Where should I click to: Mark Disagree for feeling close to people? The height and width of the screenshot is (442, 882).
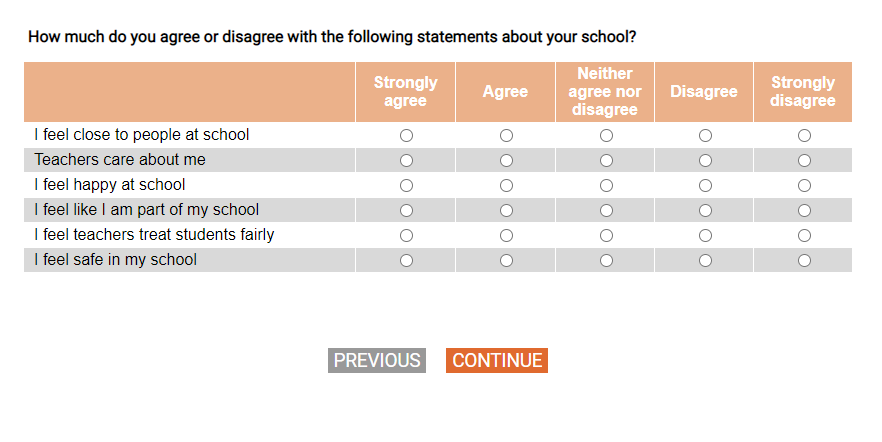pos(705,135)
